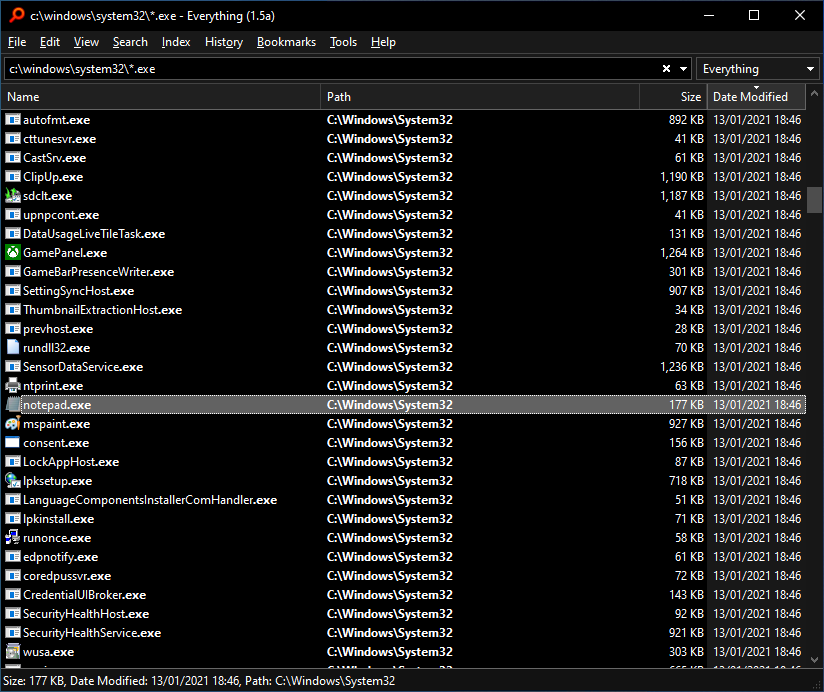The image size is (824, 692).
Task: Click the notepad.exe icon
Action: point(13,405)
